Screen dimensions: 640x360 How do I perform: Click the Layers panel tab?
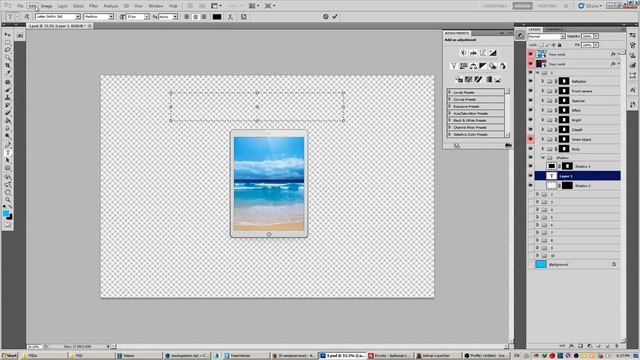click(534, 29)
